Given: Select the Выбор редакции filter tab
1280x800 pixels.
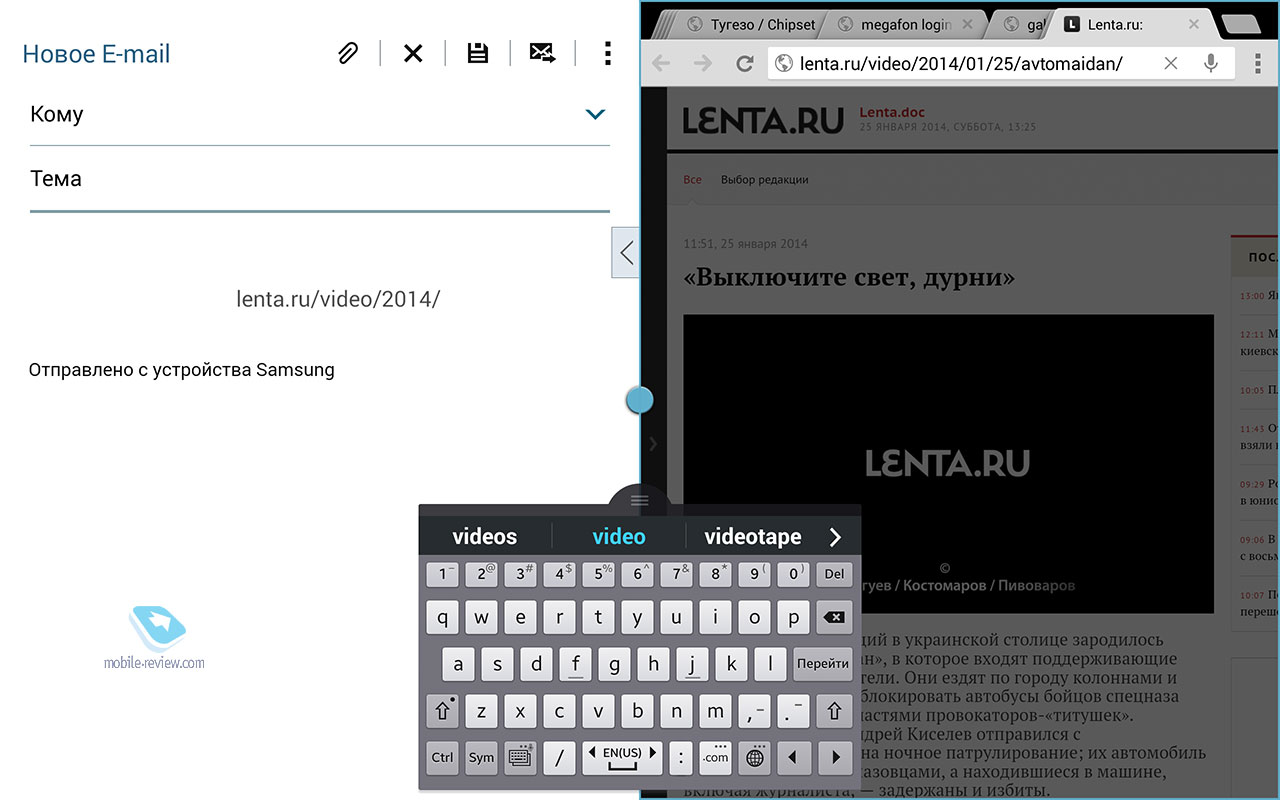Looking at the screenshot, I should [764, 180].
